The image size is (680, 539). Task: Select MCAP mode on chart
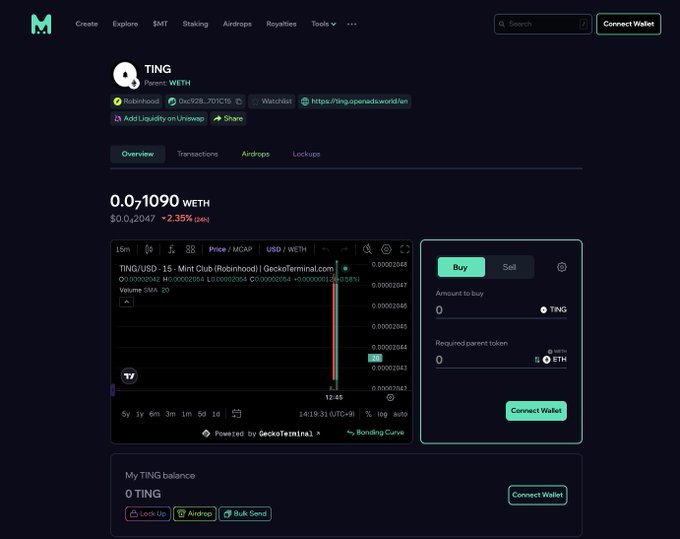coord(242,249)
